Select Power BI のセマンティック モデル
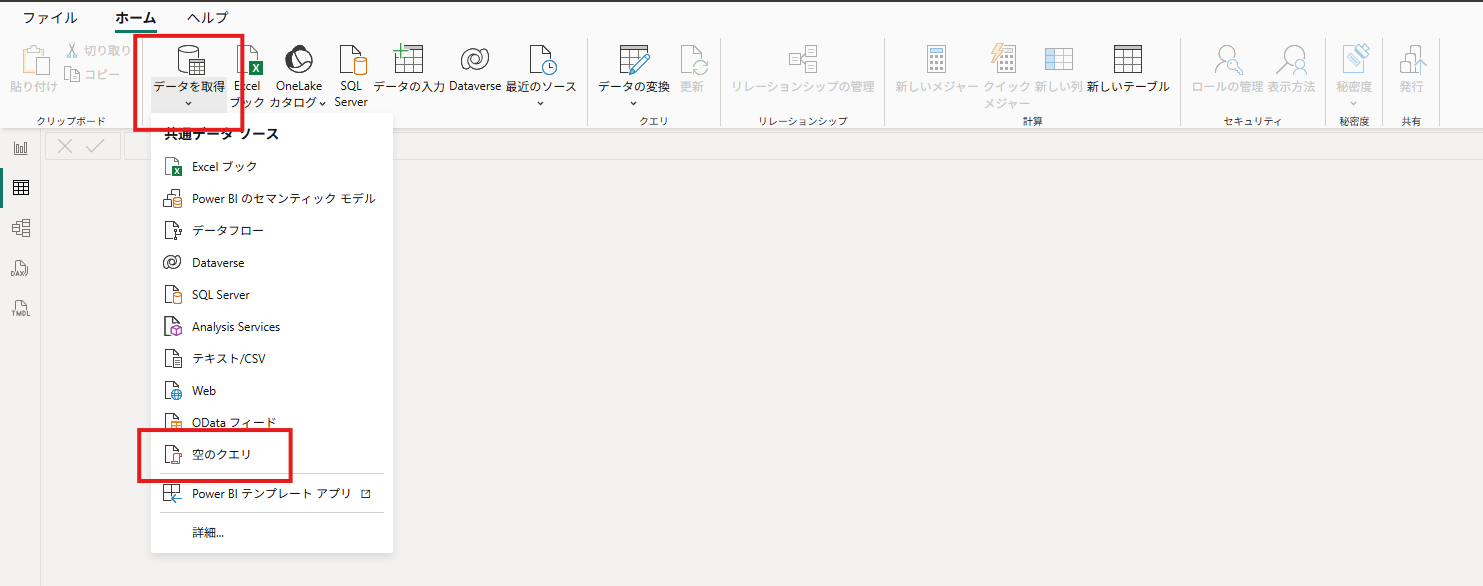The width and height of the screenshot is (1483, 586). [x=272, y=199]
